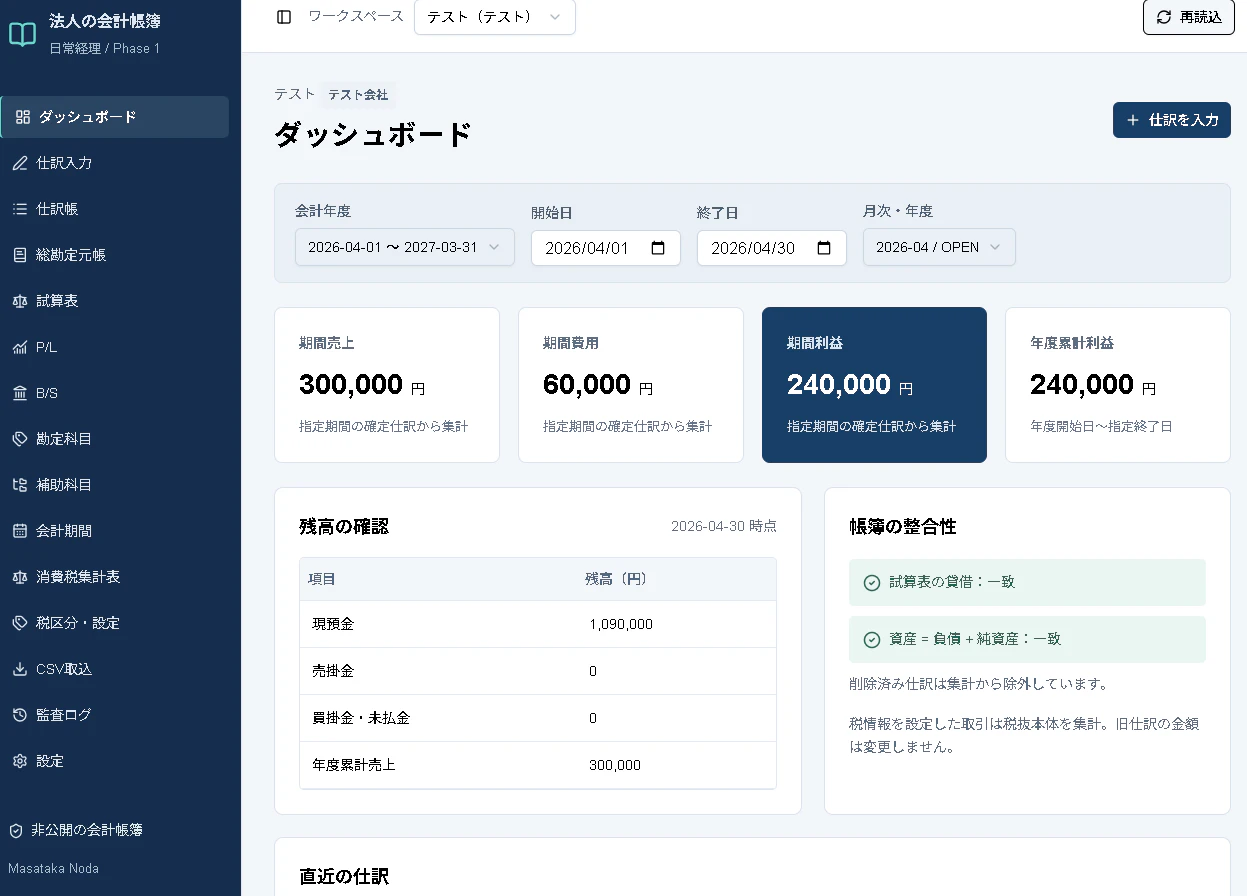Click the book logo icon in sidebar header

[x=22, y=34]
